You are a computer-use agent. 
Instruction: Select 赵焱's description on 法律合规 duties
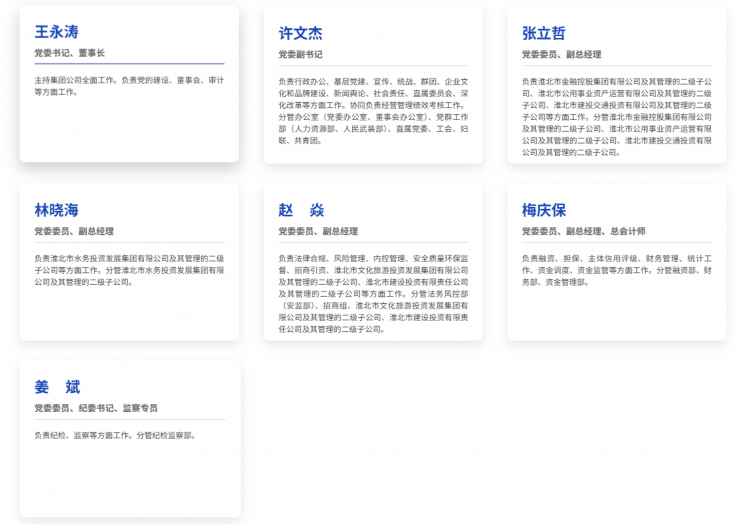pos(373,293)
